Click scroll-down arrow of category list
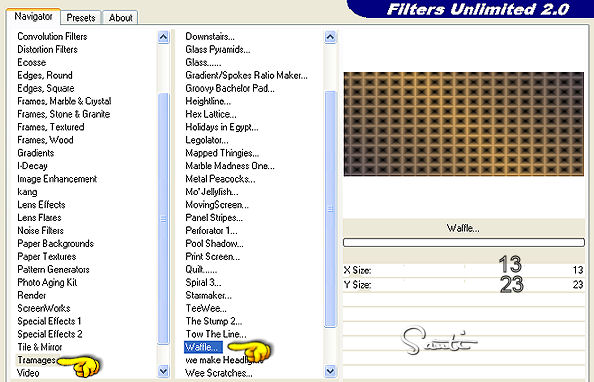This screenshot has width=594, height=382. 163,371
